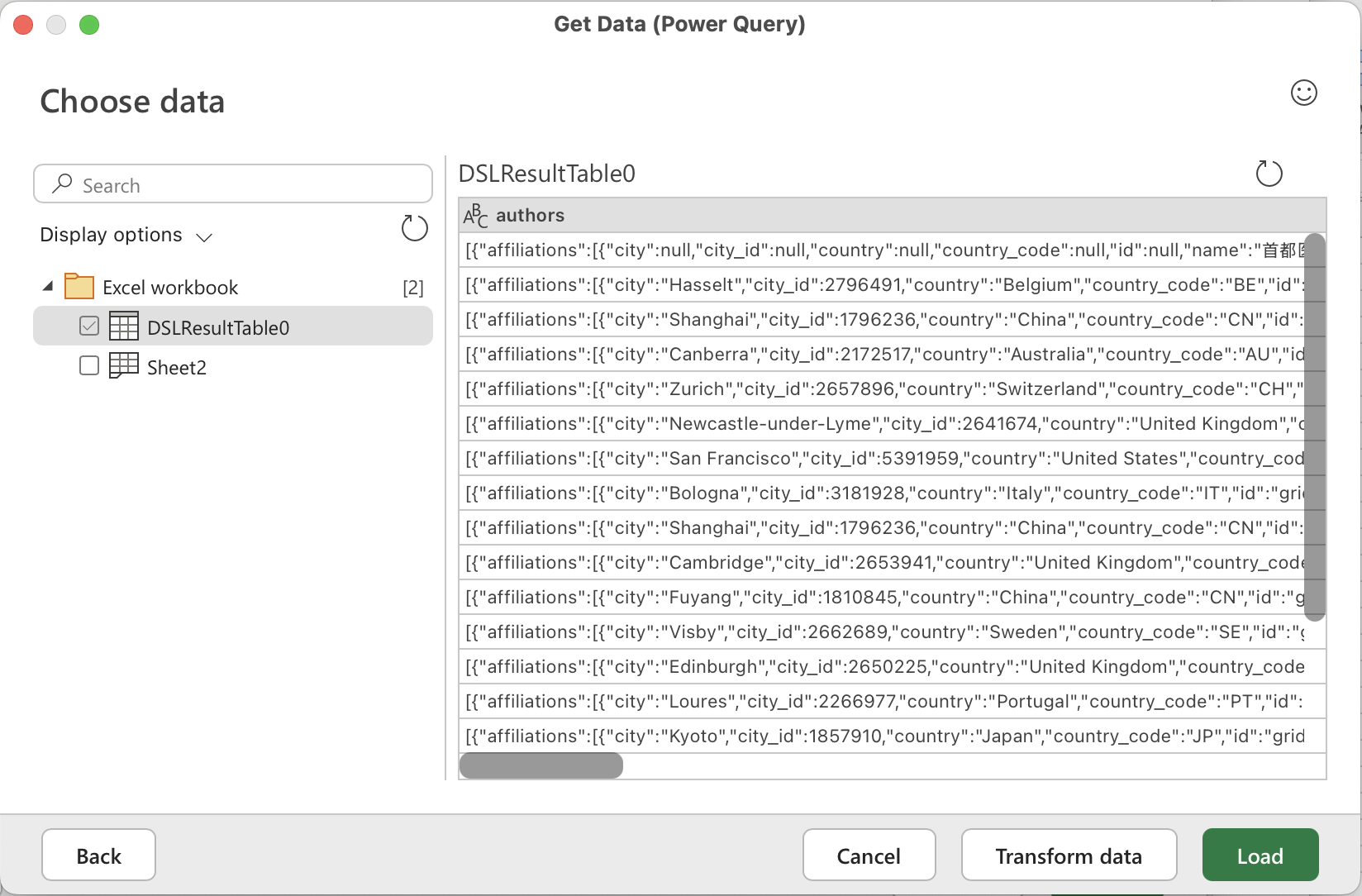This screenshot has height=896, width=1362.
Task: Click the Back button
Action: tap(98, 855)
